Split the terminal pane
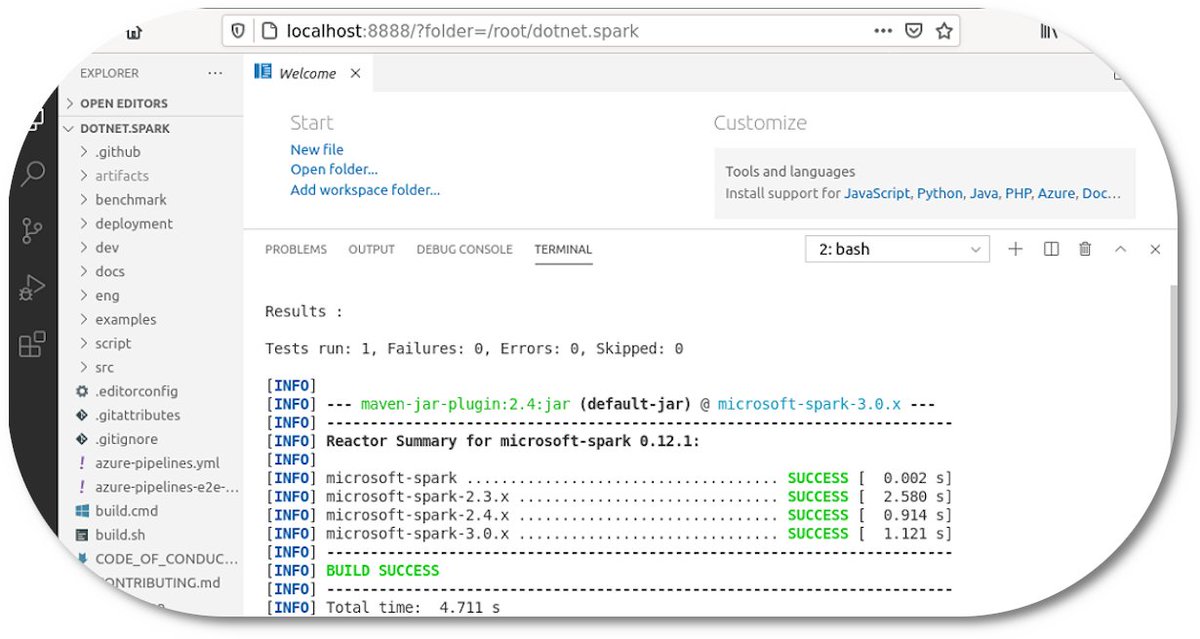 (x=1051, y=249)
